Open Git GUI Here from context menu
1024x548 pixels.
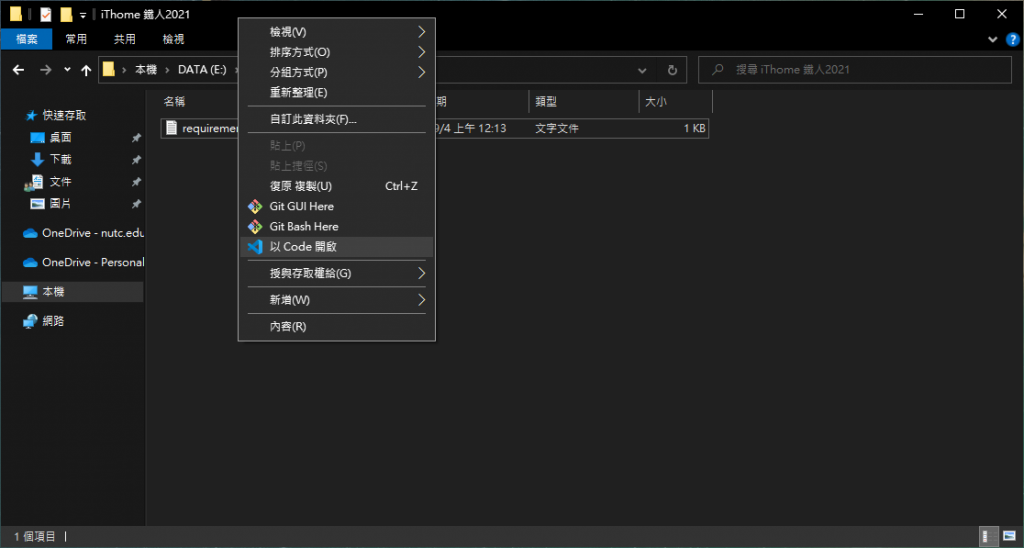pyautogui.click(x=336, y=206)
